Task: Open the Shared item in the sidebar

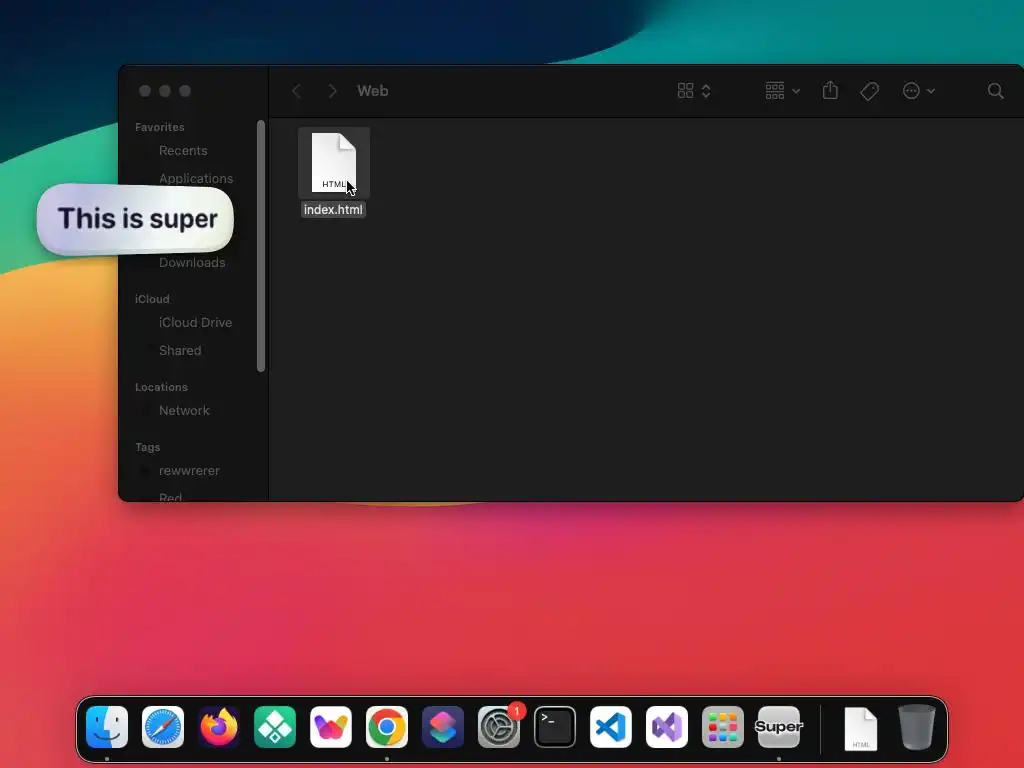Action: pos(180,351)
